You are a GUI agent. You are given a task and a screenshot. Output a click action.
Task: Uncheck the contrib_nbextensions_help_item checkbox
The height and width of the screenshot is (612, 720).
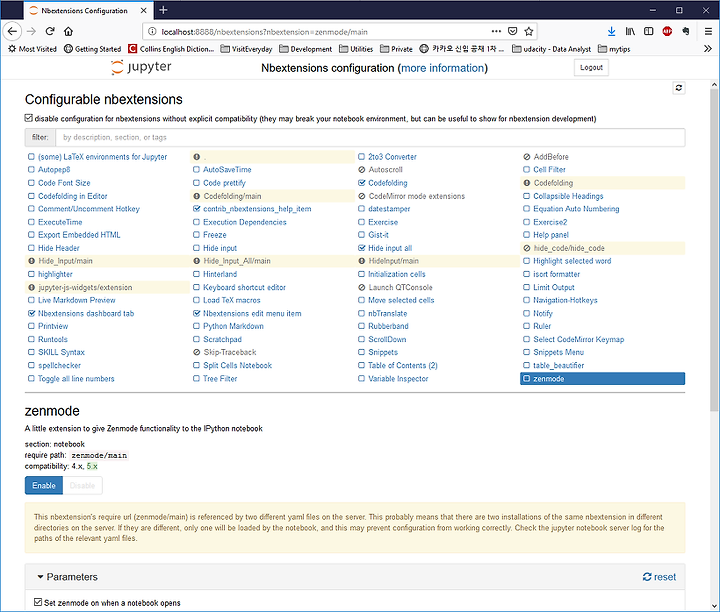[197, 209]
